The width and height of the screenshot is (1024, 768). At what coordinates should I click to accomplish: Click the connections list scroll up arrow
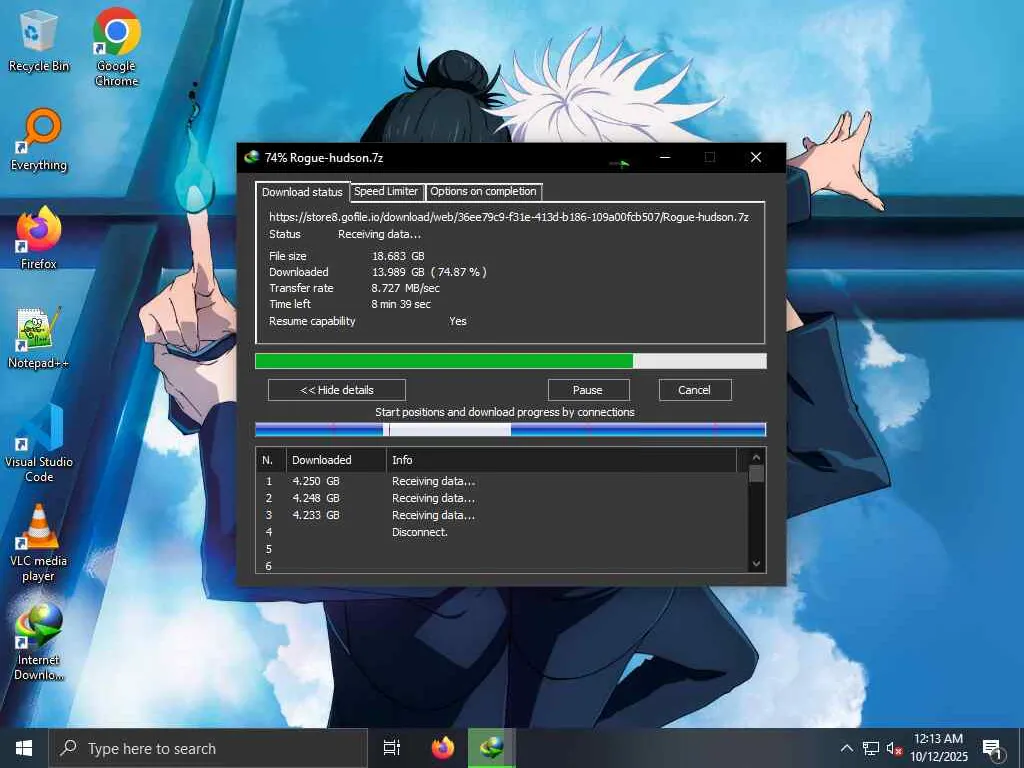tap(756, 457)
